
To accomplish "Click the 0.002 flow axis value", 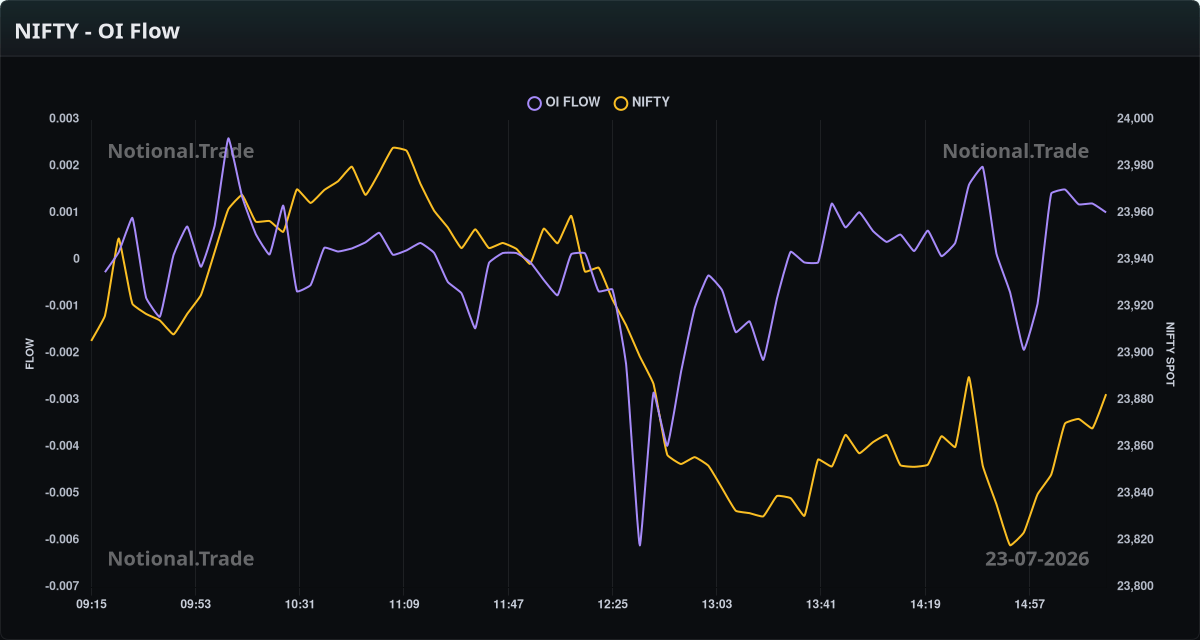I will pyautogui.click(x=64, y=165).
